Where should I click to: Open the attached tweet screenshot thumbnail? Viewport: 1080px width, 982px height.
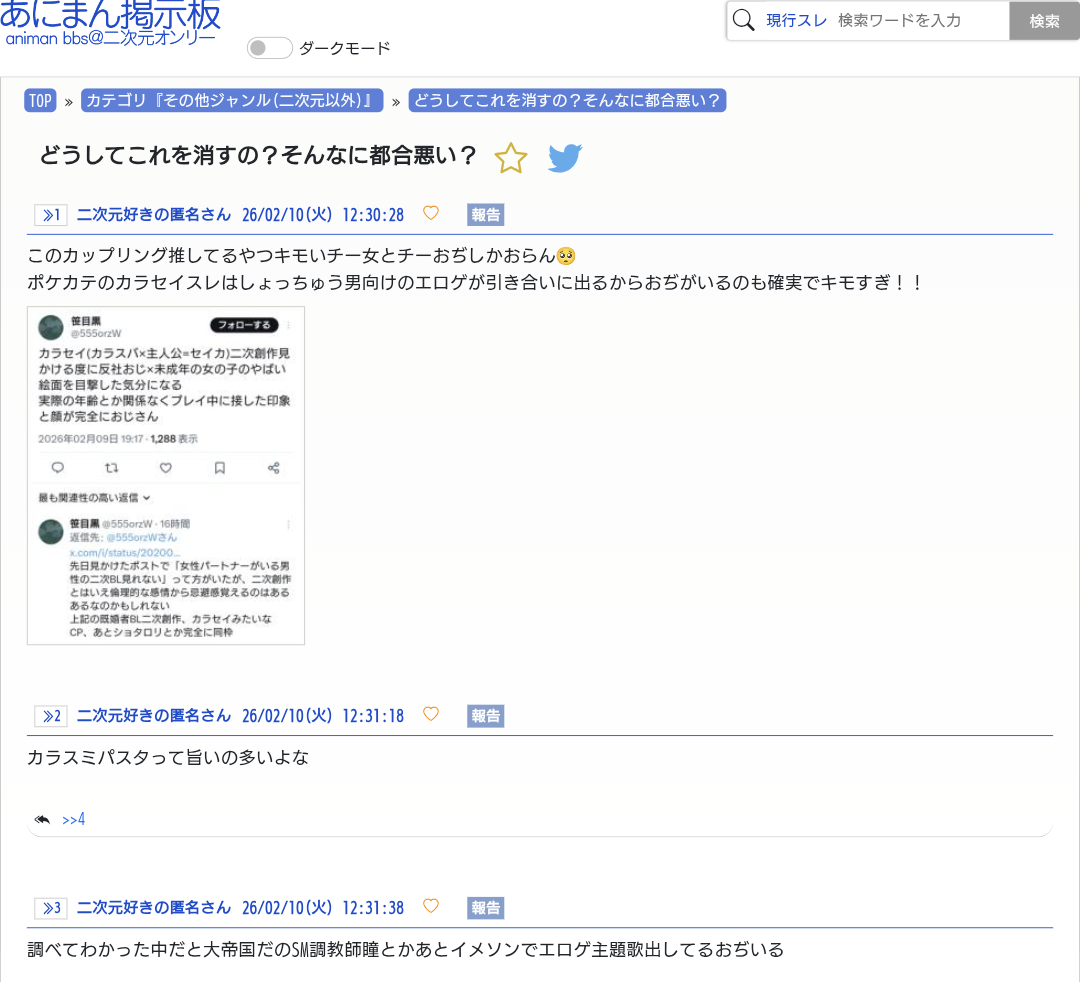pyautogui.click(x=166, y=475)
